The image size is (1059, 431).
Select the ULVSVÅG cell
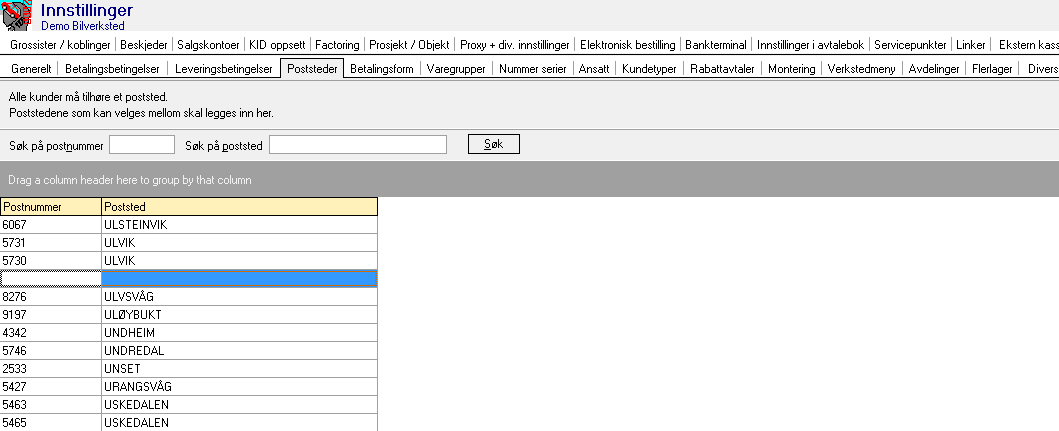click(x=240, y=297)
